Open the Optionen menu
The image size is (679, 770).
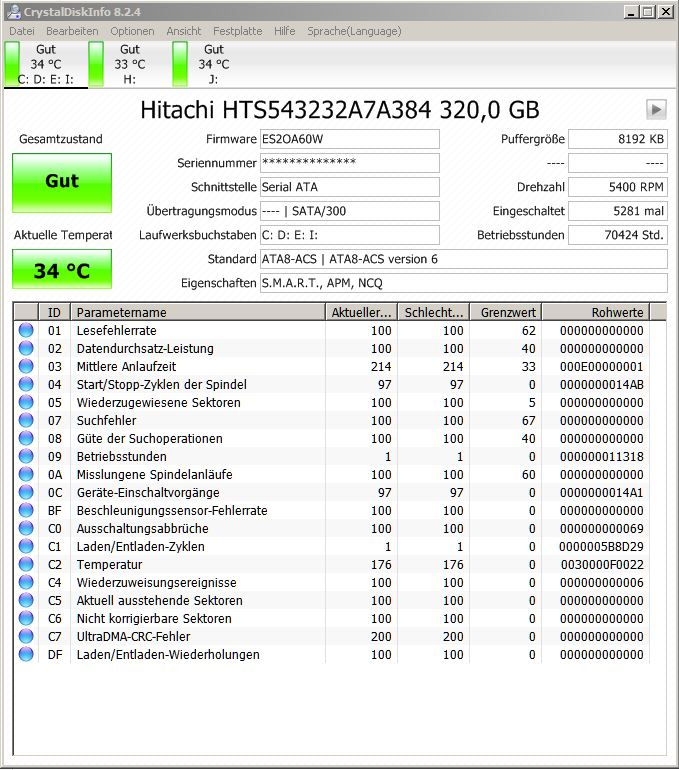pyautogui.click(x=132, y=31)
